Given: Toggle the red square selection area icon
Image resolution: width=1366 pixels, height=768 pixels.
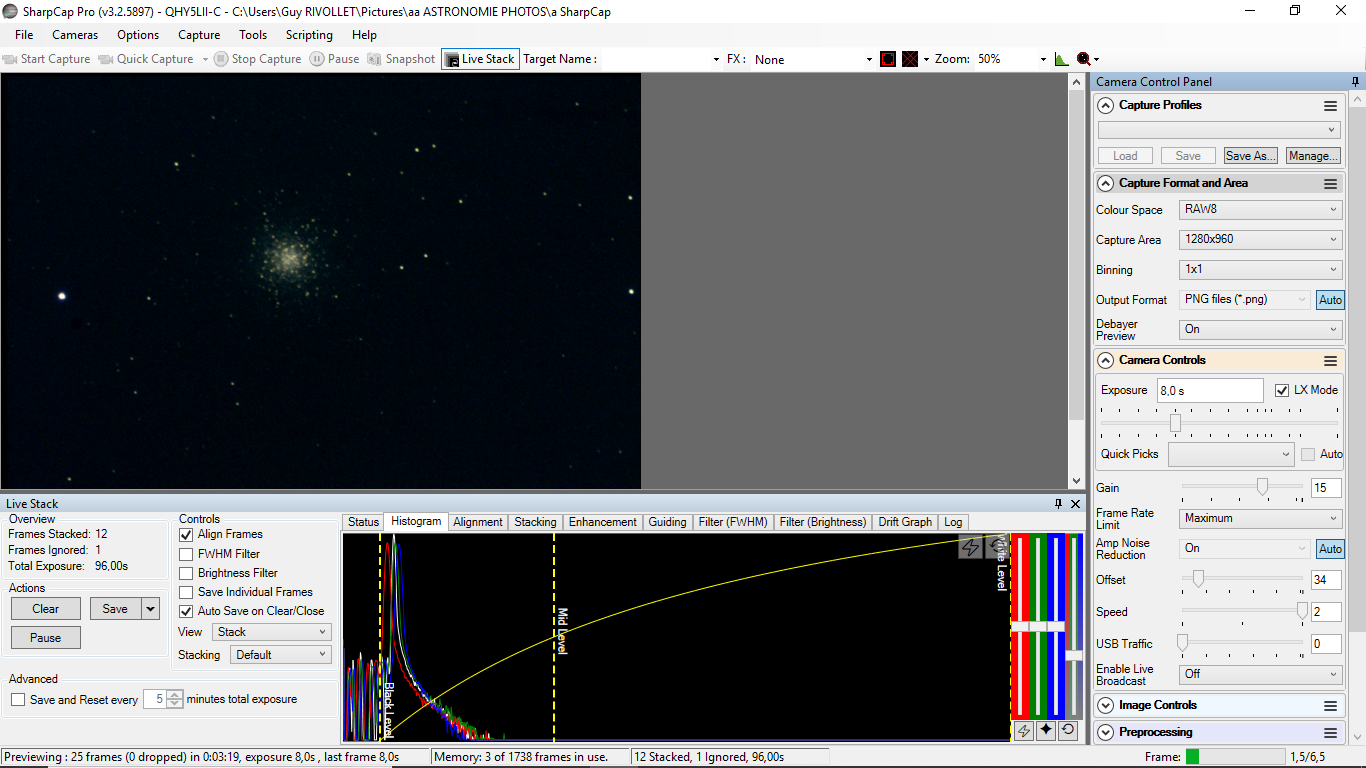Looking at the screenshot, I should point(888,59).
